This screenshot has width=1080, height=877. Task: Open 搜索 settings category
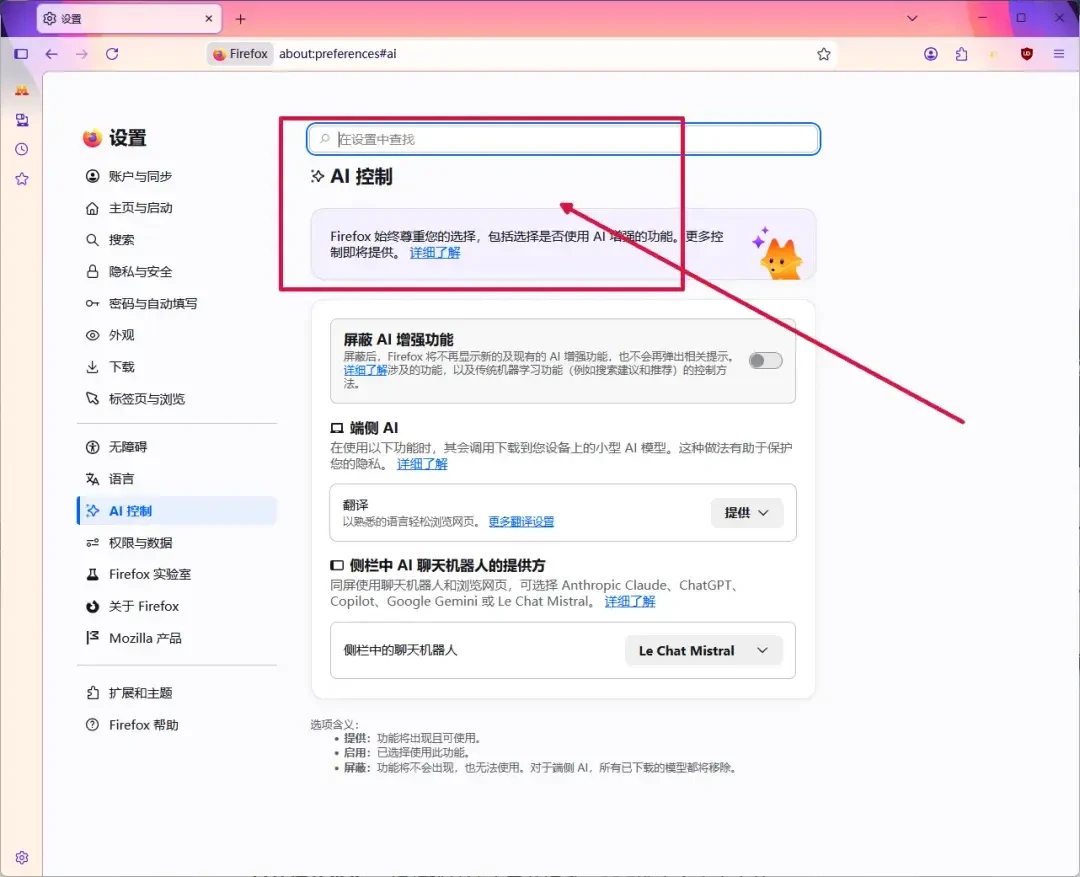[177, 240]
